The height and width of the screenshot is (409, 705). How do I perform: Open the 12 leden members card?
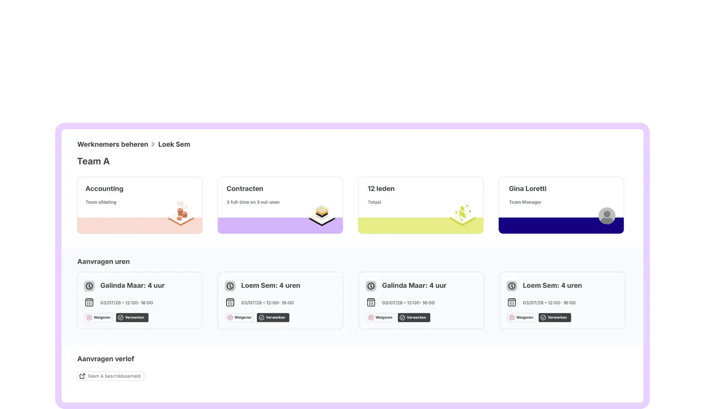(421, 205)
